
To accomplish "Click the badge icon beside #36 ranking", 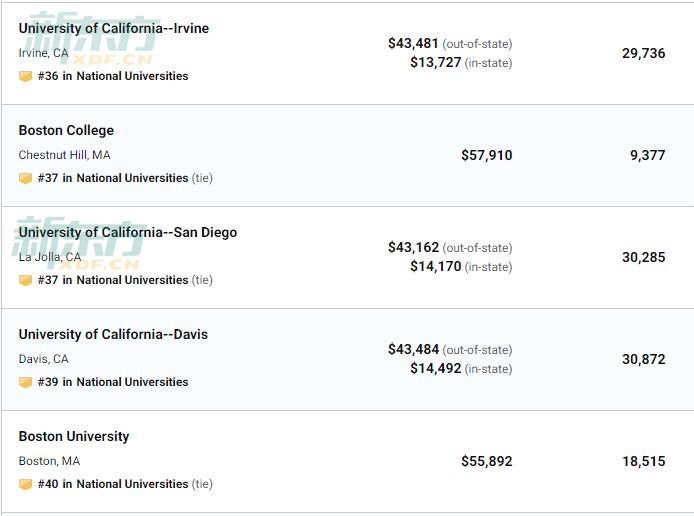I will click(x=25, y=76).
